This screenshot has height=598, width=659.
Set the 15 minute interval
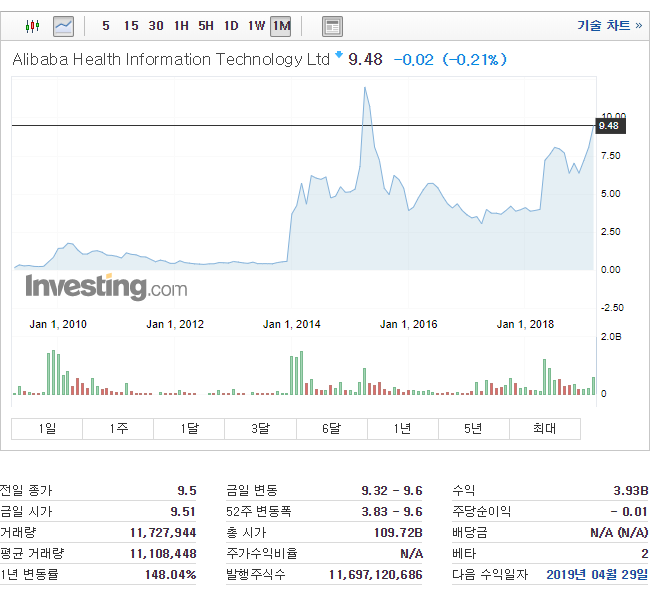(131, 26)
